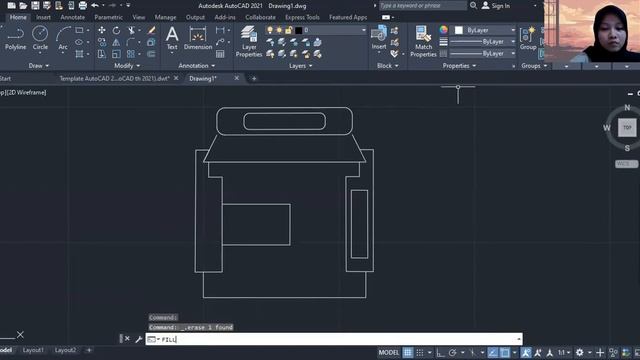Toggle ortho mode in status bar

tap(440, 353)
